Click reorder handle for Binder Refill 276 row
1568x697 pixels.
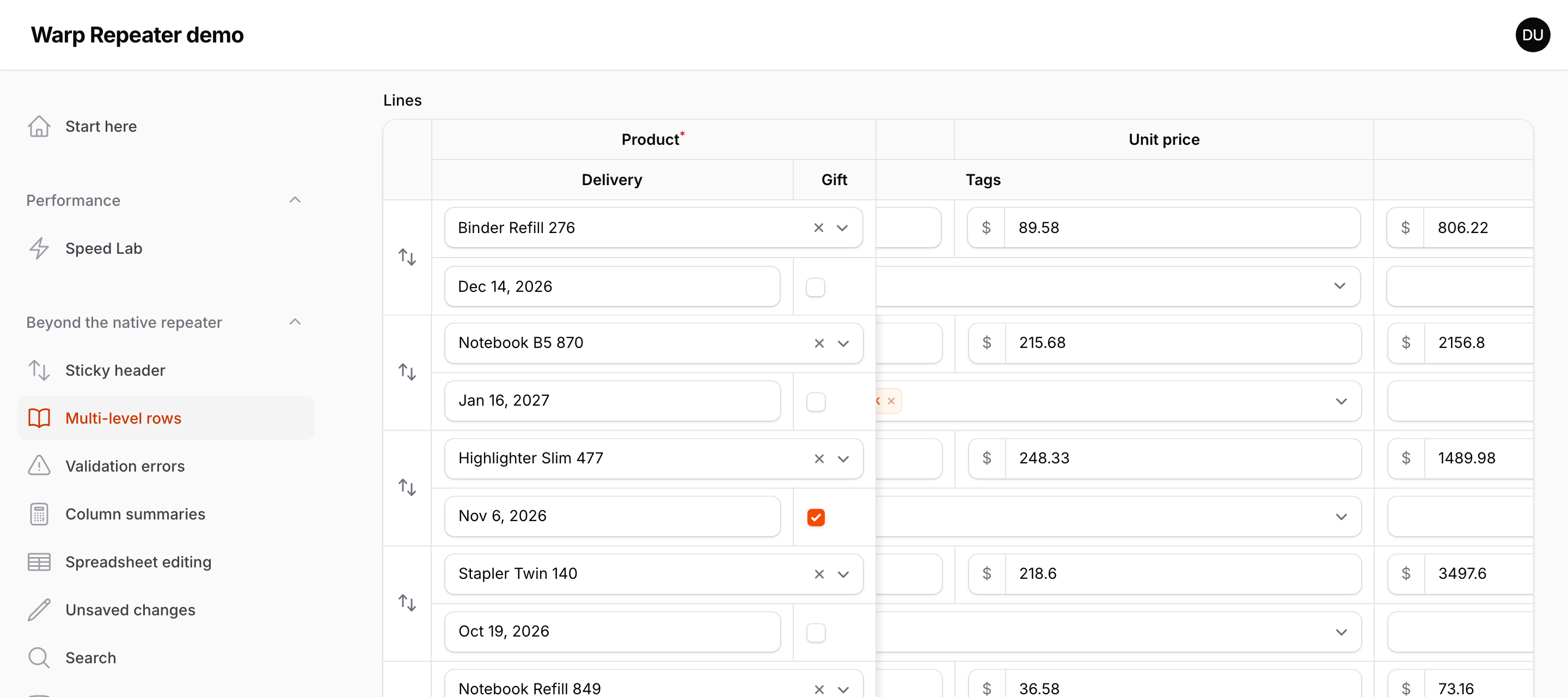click(x=407, y=257)
